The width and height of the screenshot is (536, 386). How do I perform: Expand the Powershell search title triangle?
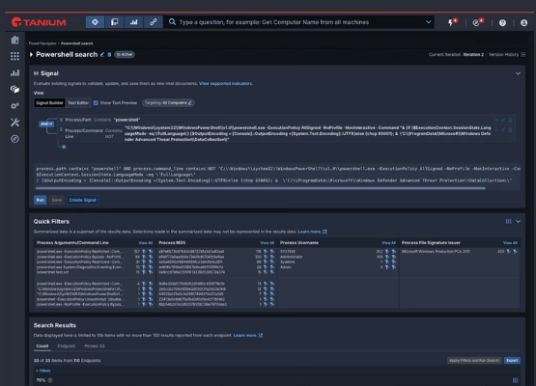click(31, 54)
